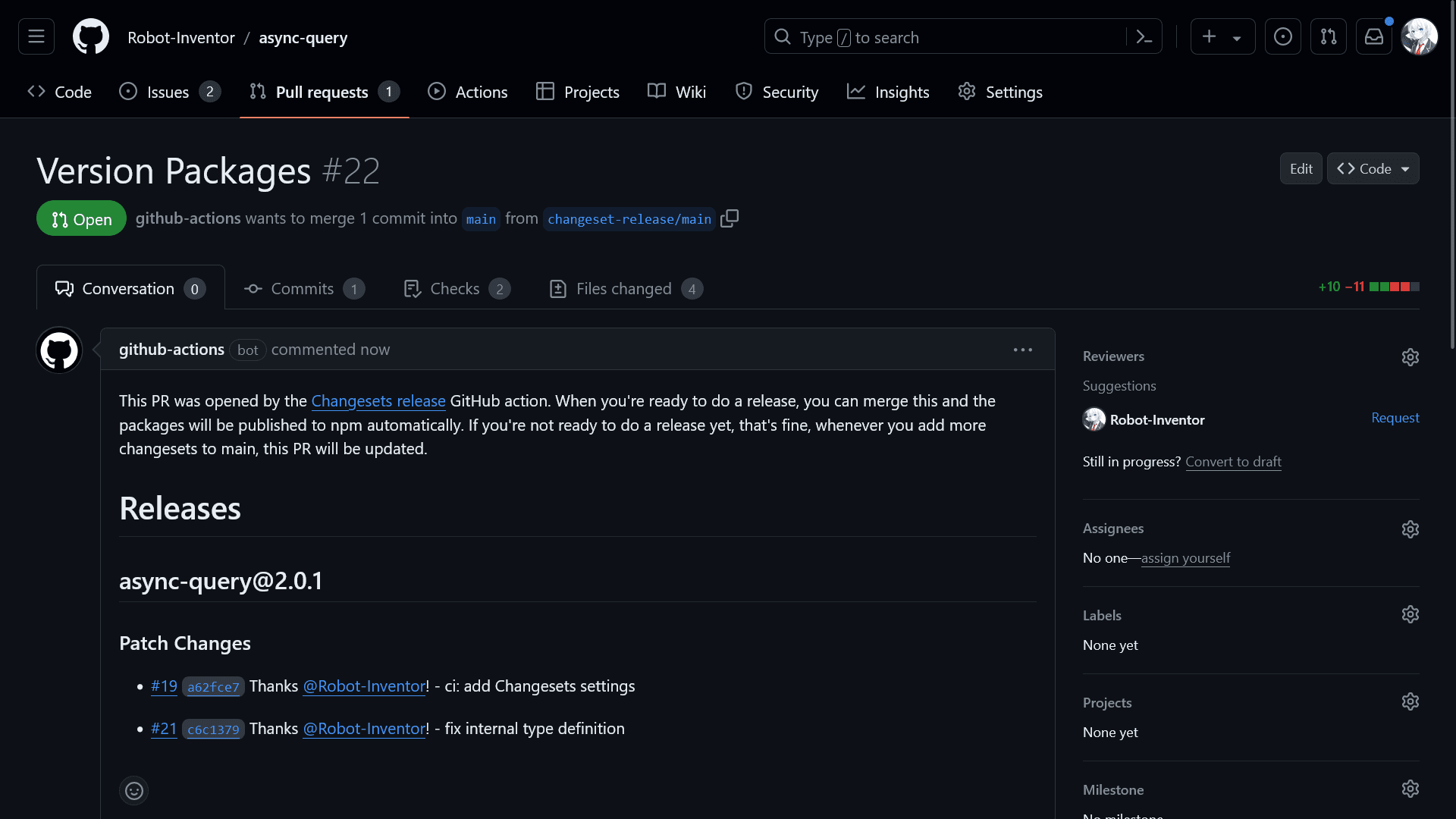Open the Changesets release link
Viewport: 1456px width, 819px height.
pyautogui.click(x=378, y=401)
